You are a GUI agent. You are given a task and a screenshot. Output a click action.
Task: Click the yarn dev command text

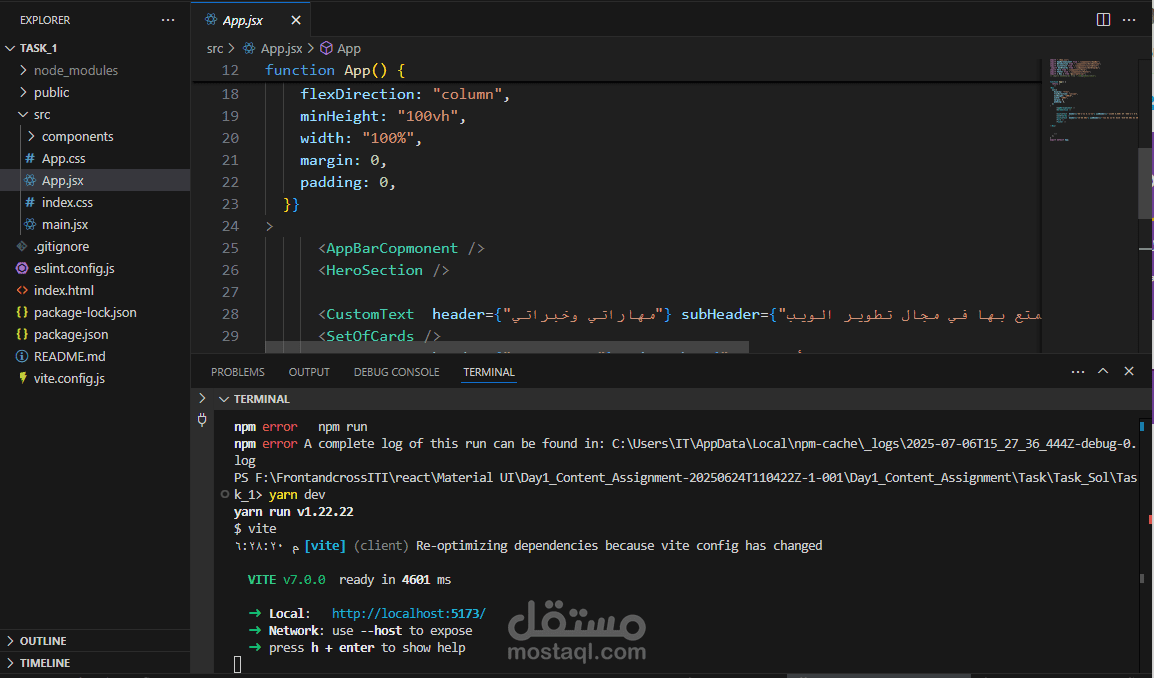tap(297, 495)
